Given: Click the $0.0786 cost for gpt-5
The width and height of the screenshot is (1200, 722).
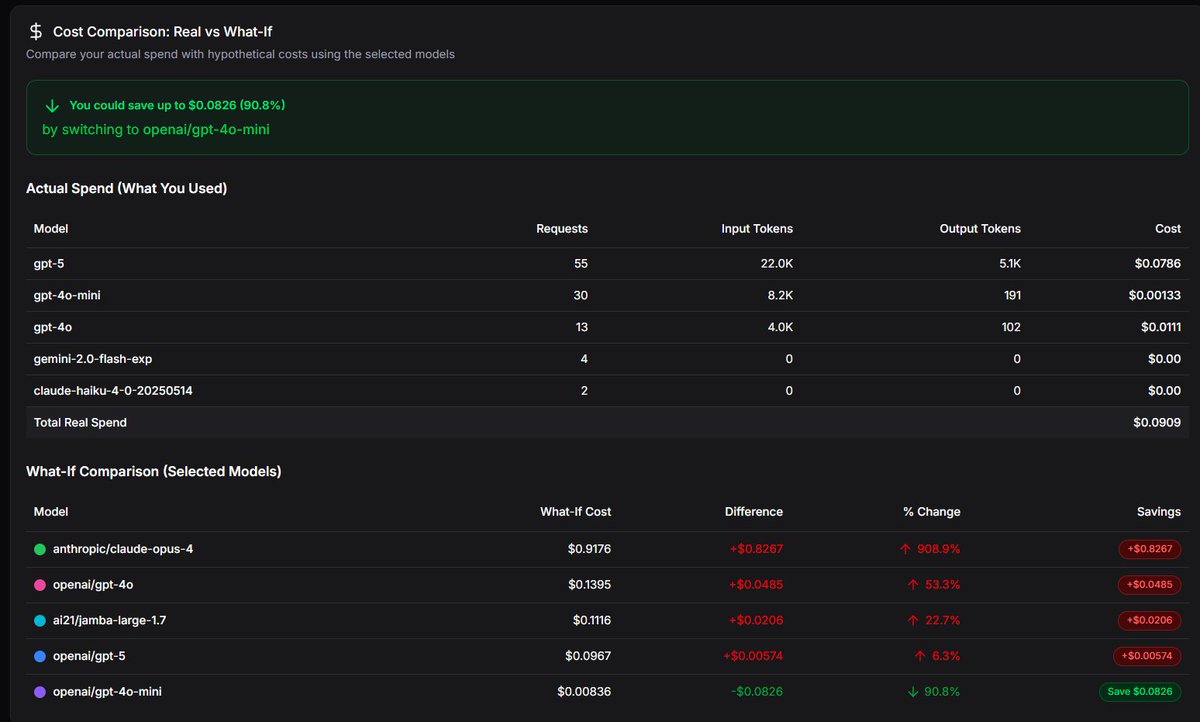Looking at the screenshot, I should 1157,264.
